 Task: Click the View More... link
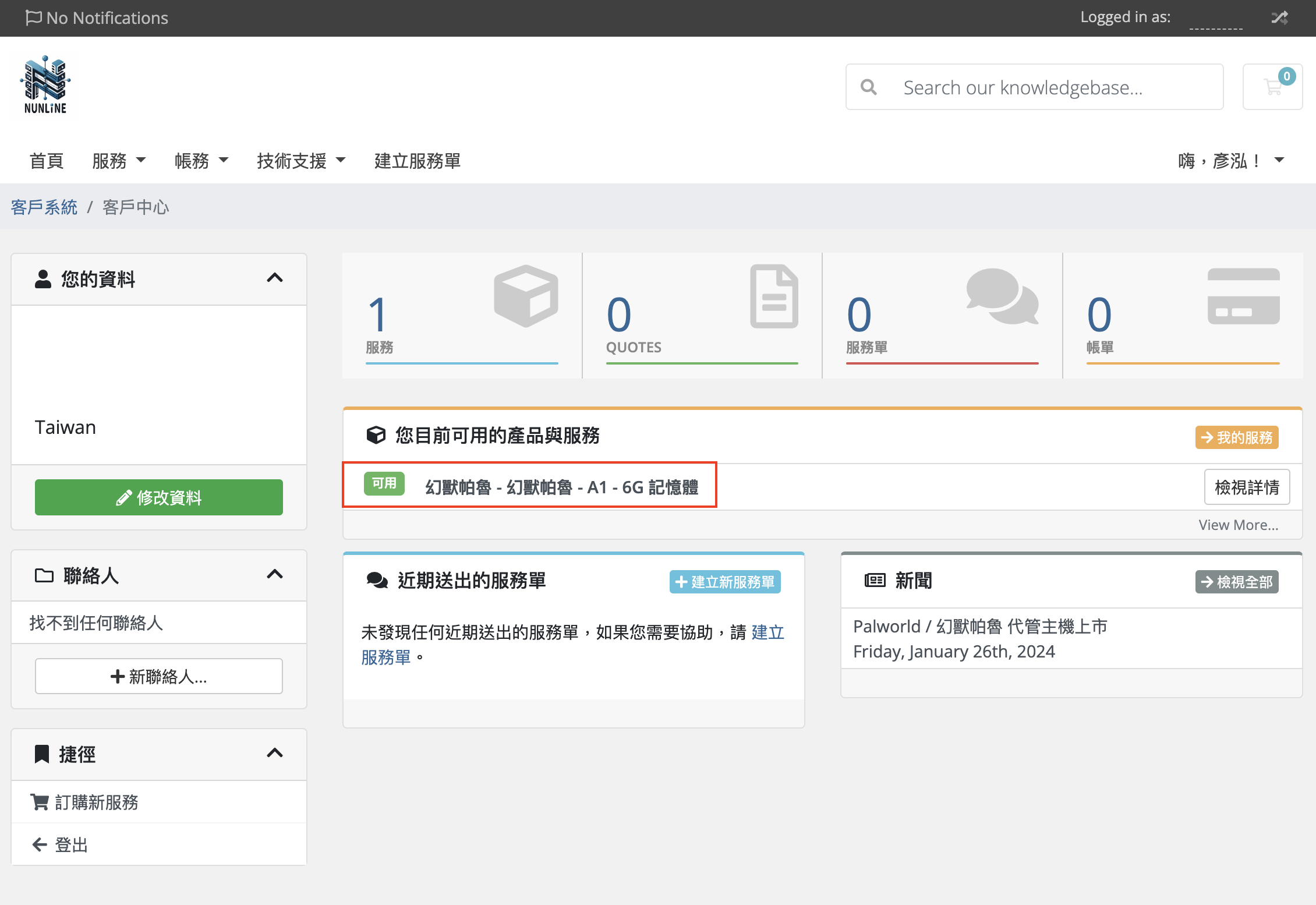[1239, 525]
